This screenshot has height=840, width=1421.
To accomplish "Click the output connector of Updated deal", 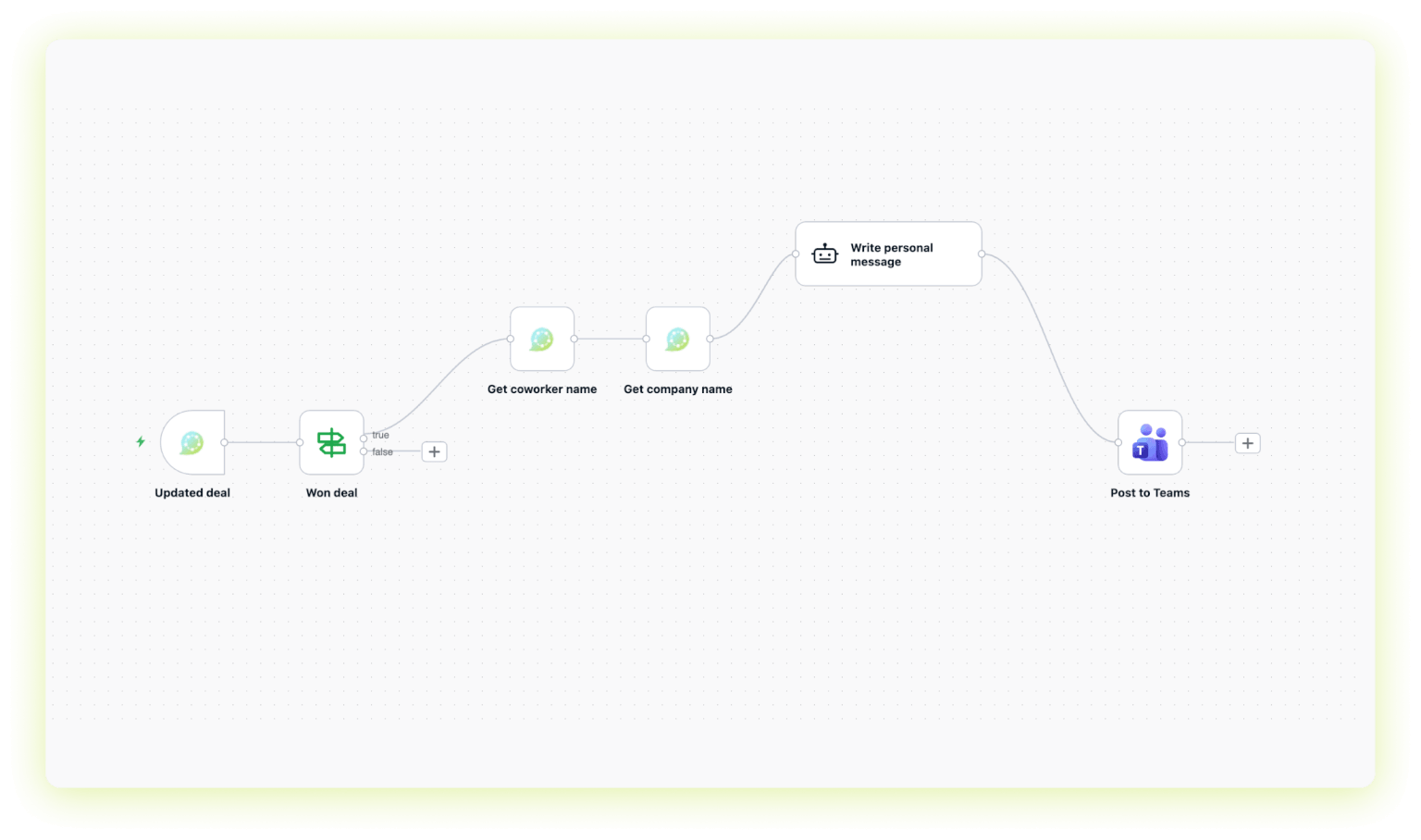I will point(225,443).
